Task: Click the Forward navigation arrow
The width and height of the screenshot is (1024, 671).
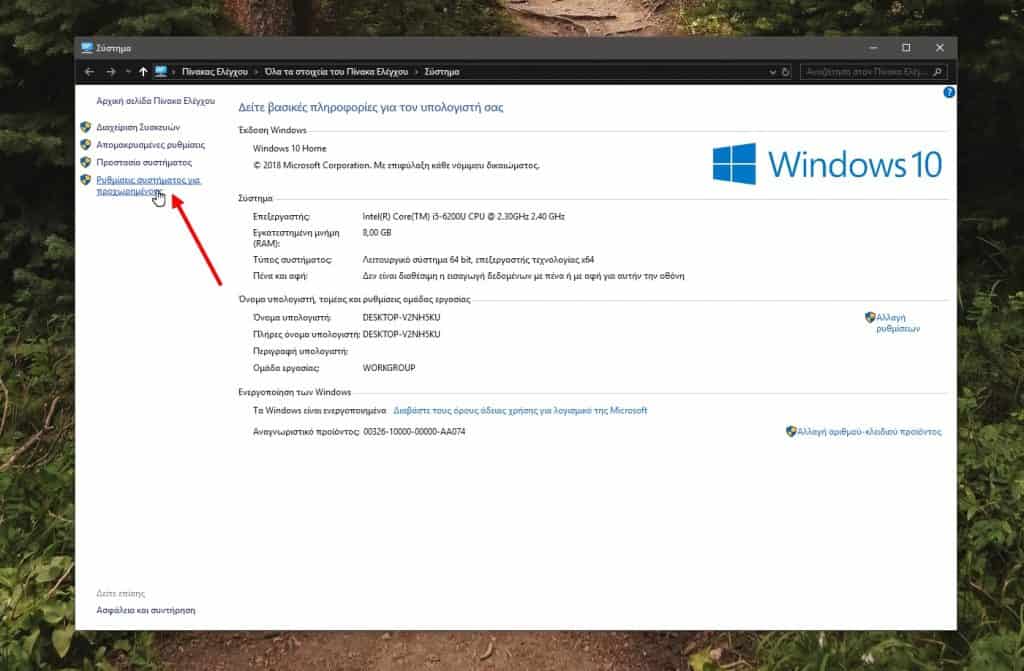Action: point(111,72)
